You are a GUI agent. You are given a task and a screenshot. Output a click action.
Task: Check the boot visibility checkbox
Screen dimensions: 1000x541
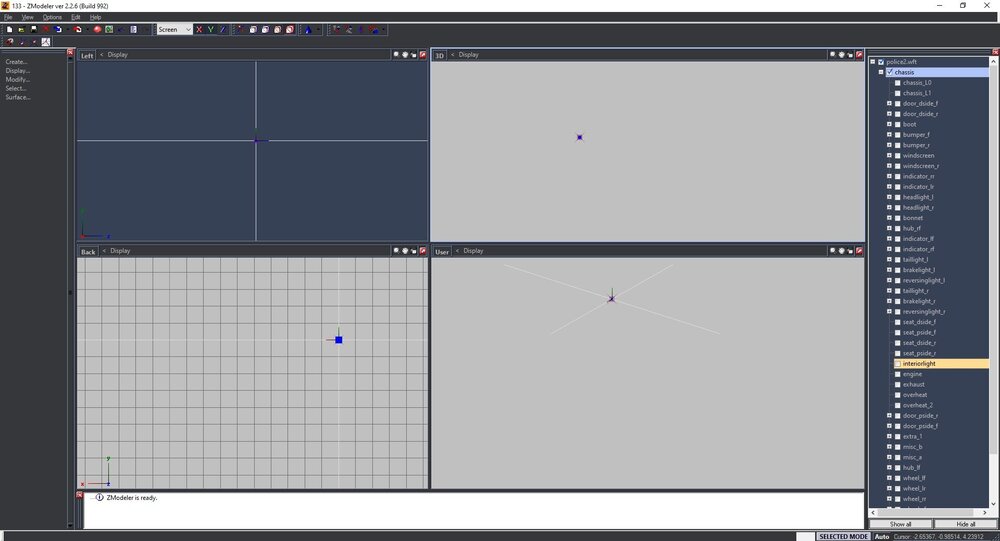[x=898, y=124]
